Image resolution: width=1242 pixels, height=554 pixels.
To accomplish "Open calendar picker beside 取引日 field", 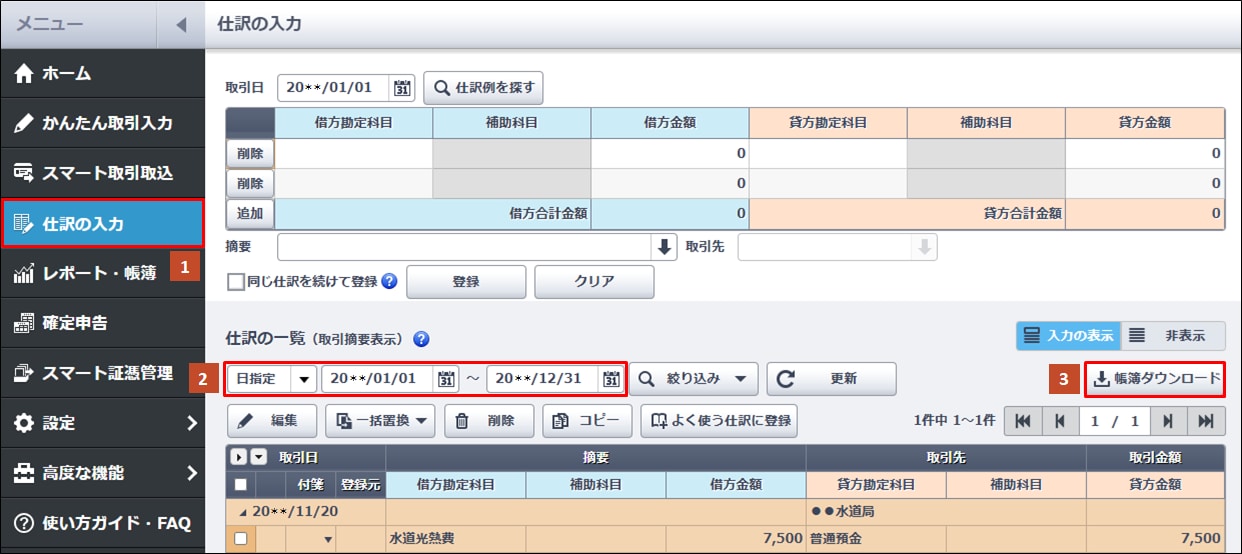I will point(402,88).
